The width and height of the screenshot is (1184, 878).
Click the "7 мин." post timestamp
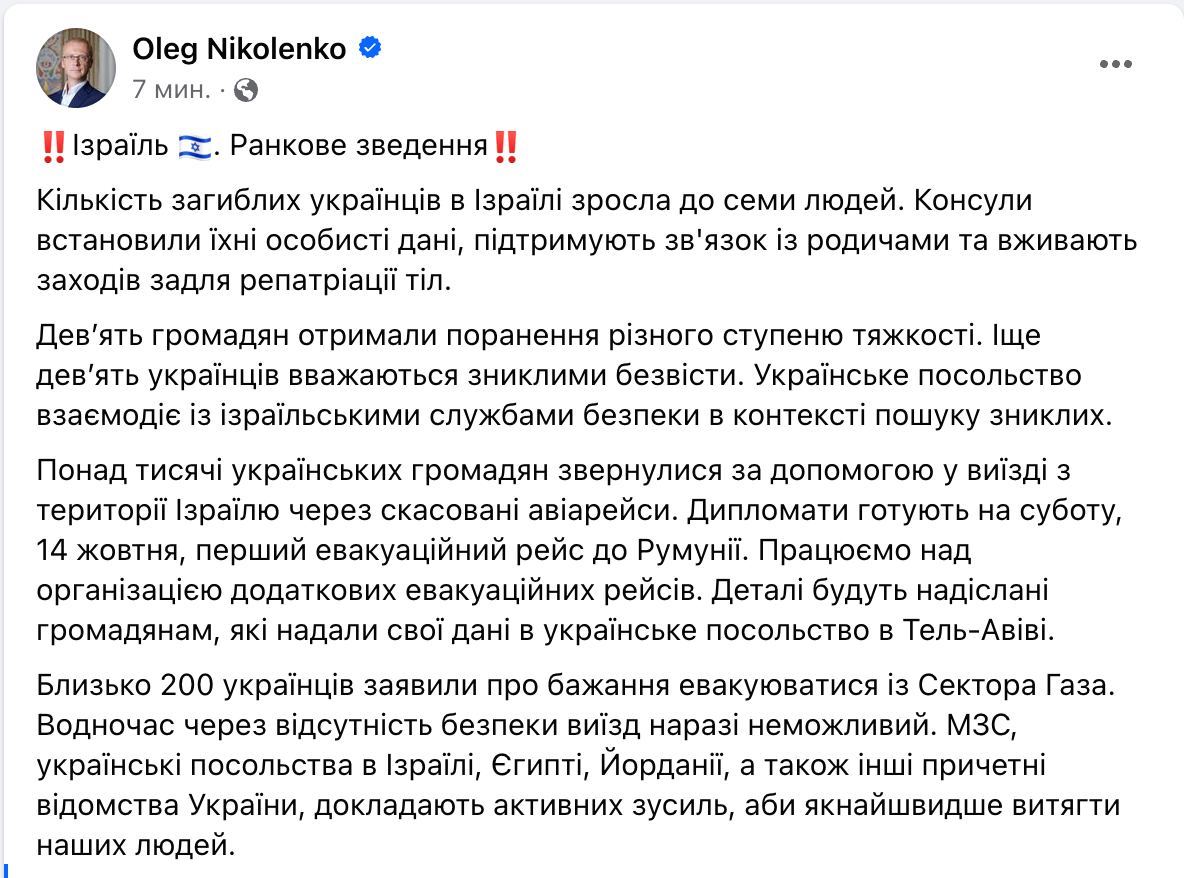tap(171, 90)
